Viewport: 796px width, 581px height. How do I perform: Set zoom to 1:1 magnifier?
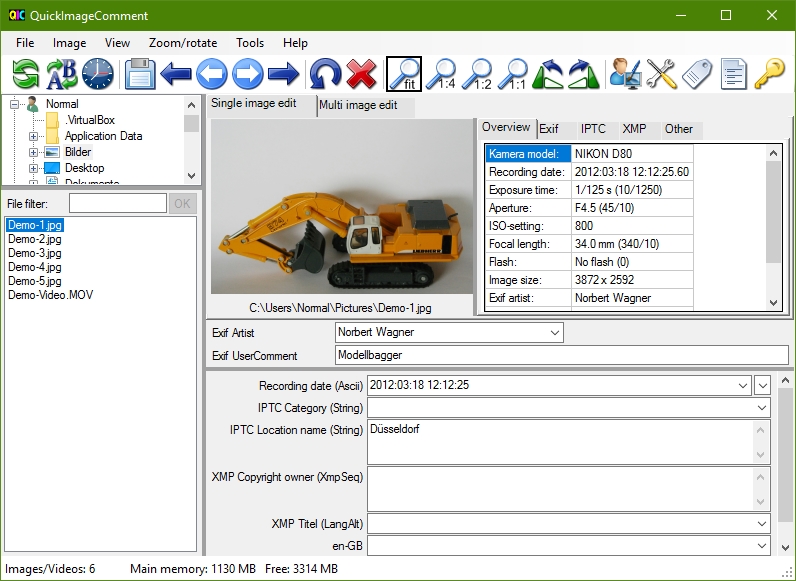[513, 74]
